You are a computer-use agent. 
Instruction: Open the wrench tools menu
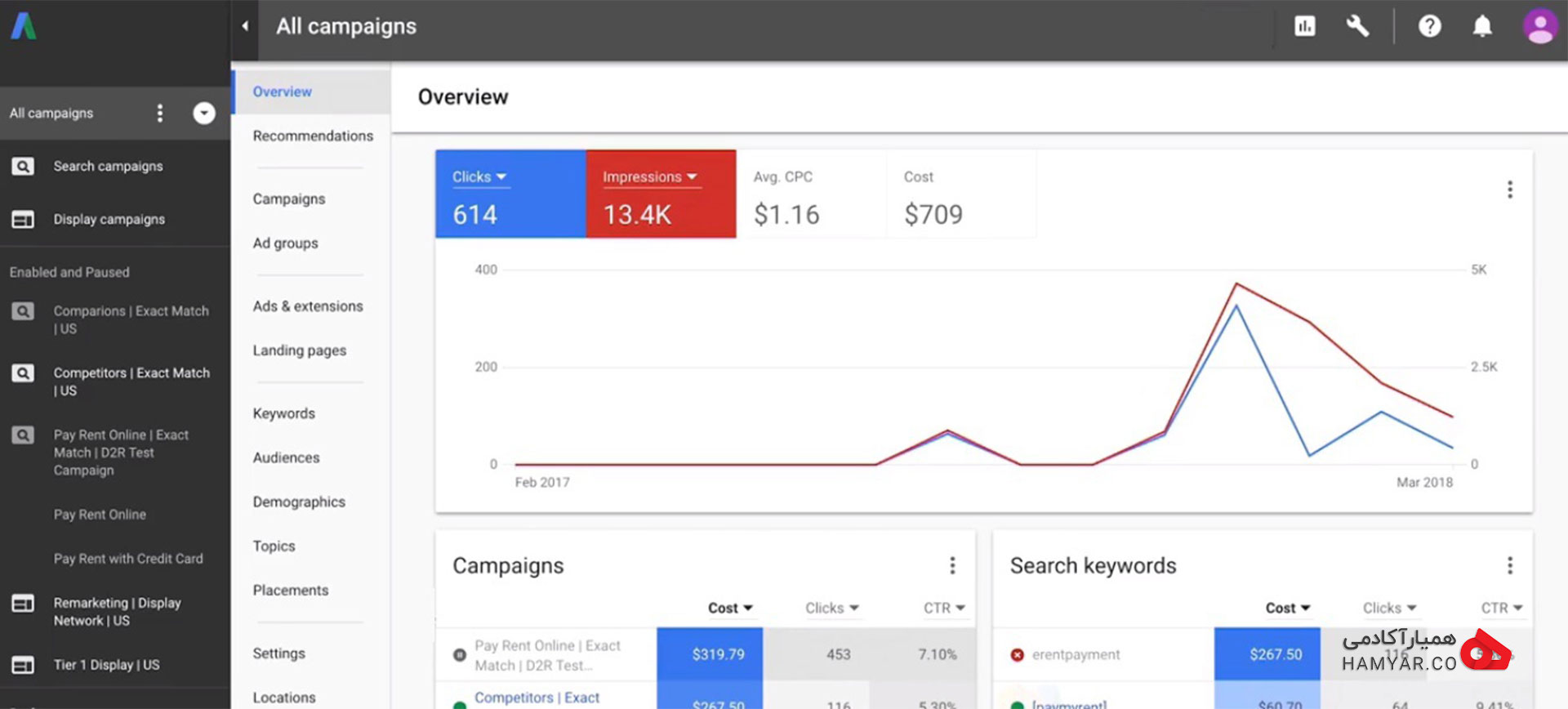[1357, 26]
